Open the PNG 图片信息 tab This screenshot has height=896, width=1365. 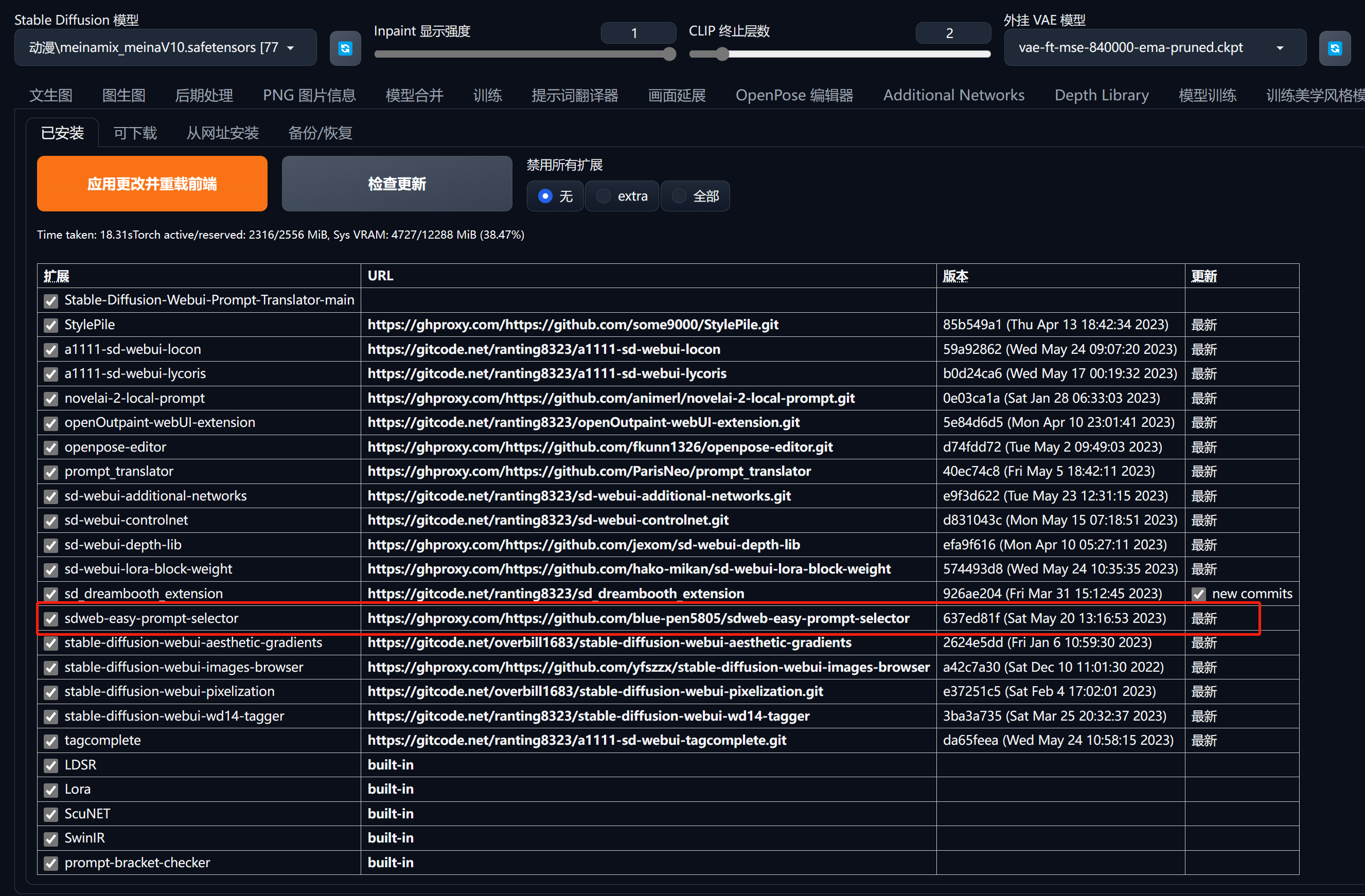pyautogui.click(x=309, y=95)
